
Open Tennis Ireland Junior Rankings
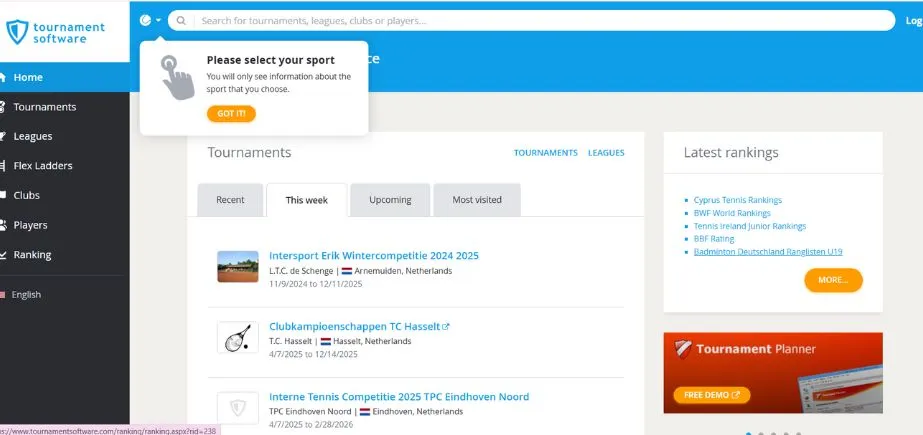click(x=750, y=226)
